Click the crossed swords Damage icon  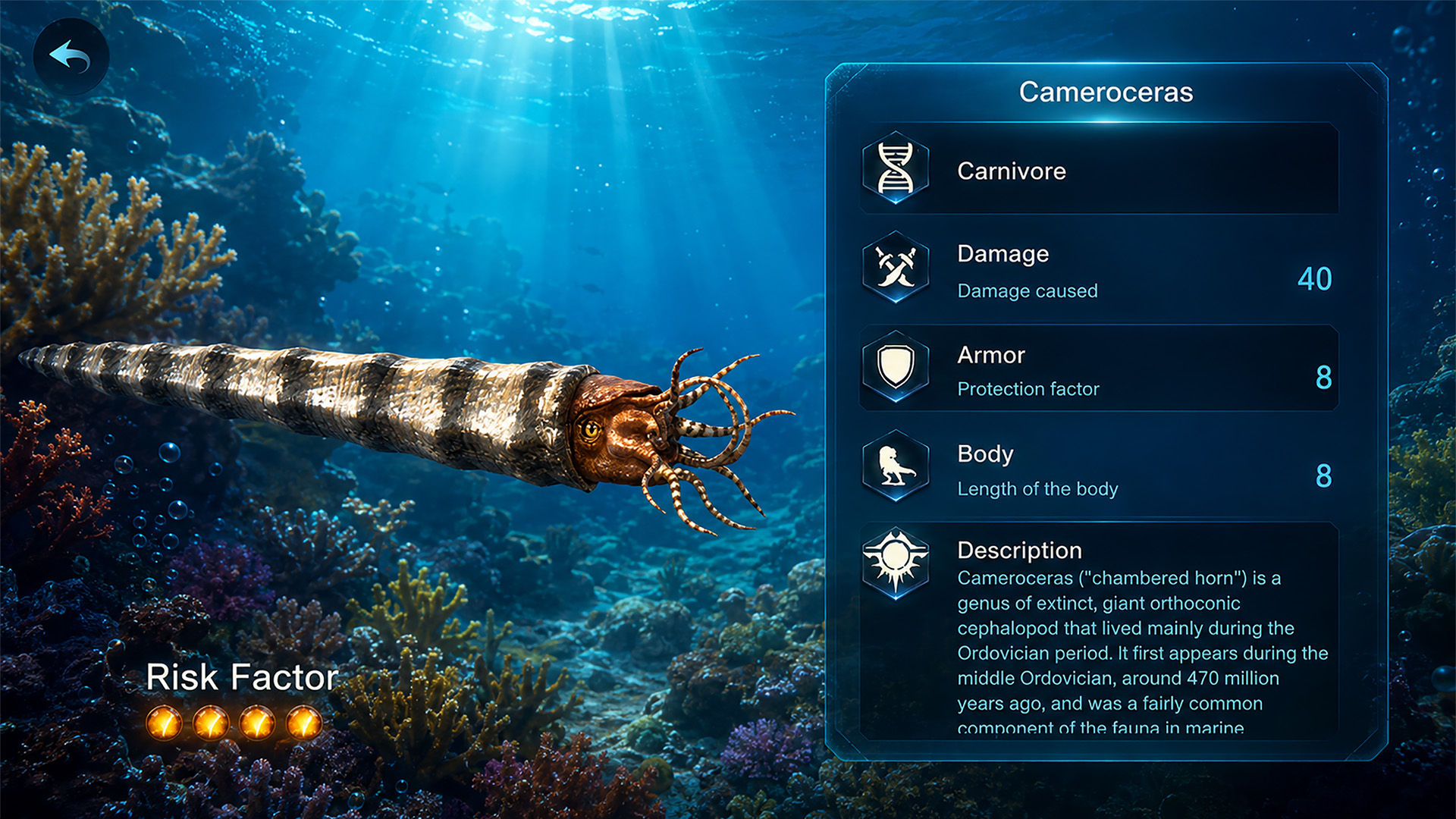(896, 267)
